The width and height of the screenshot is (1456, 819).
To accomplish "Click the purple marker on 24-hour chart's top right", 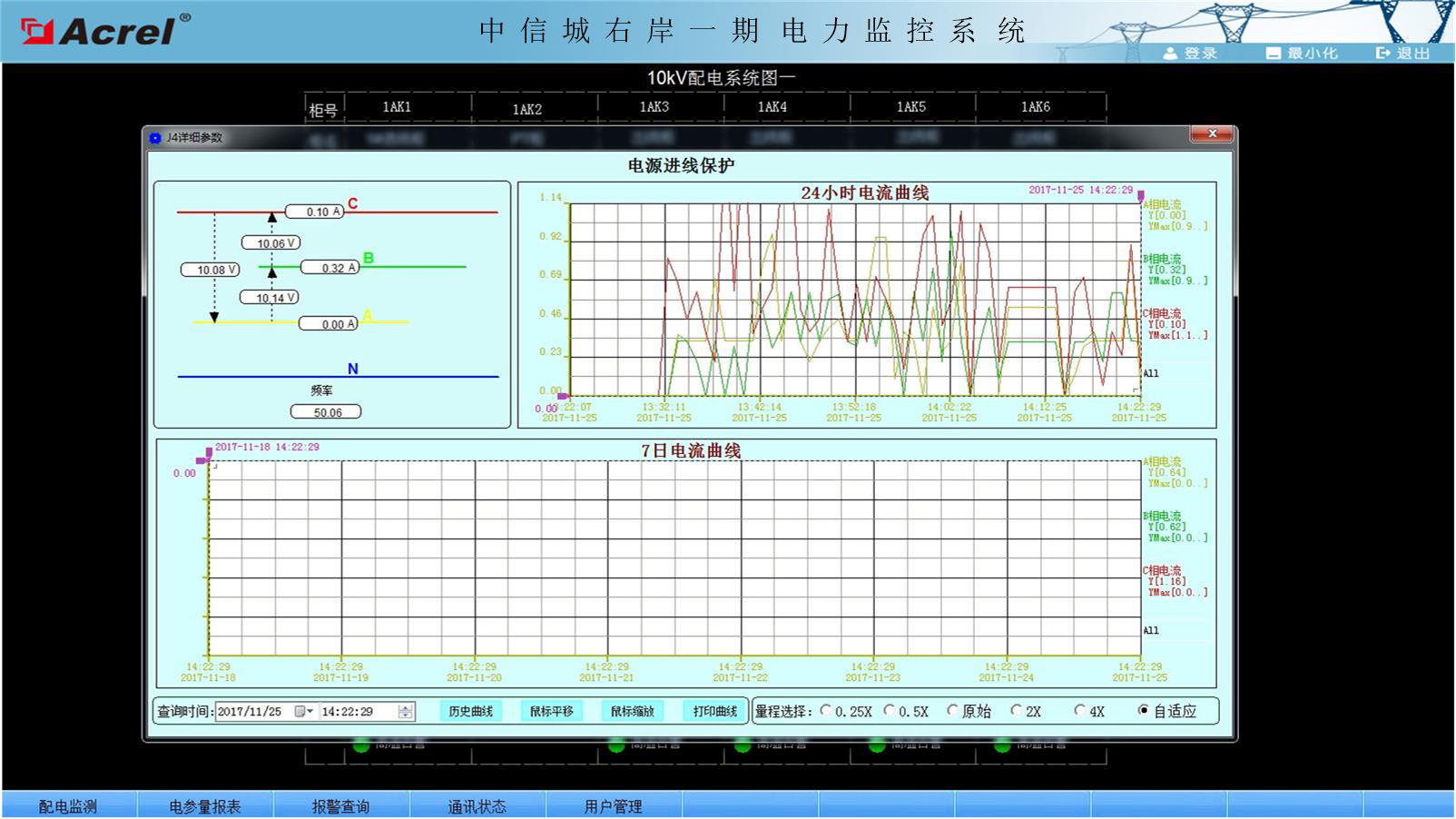I will coord(1141,195).
